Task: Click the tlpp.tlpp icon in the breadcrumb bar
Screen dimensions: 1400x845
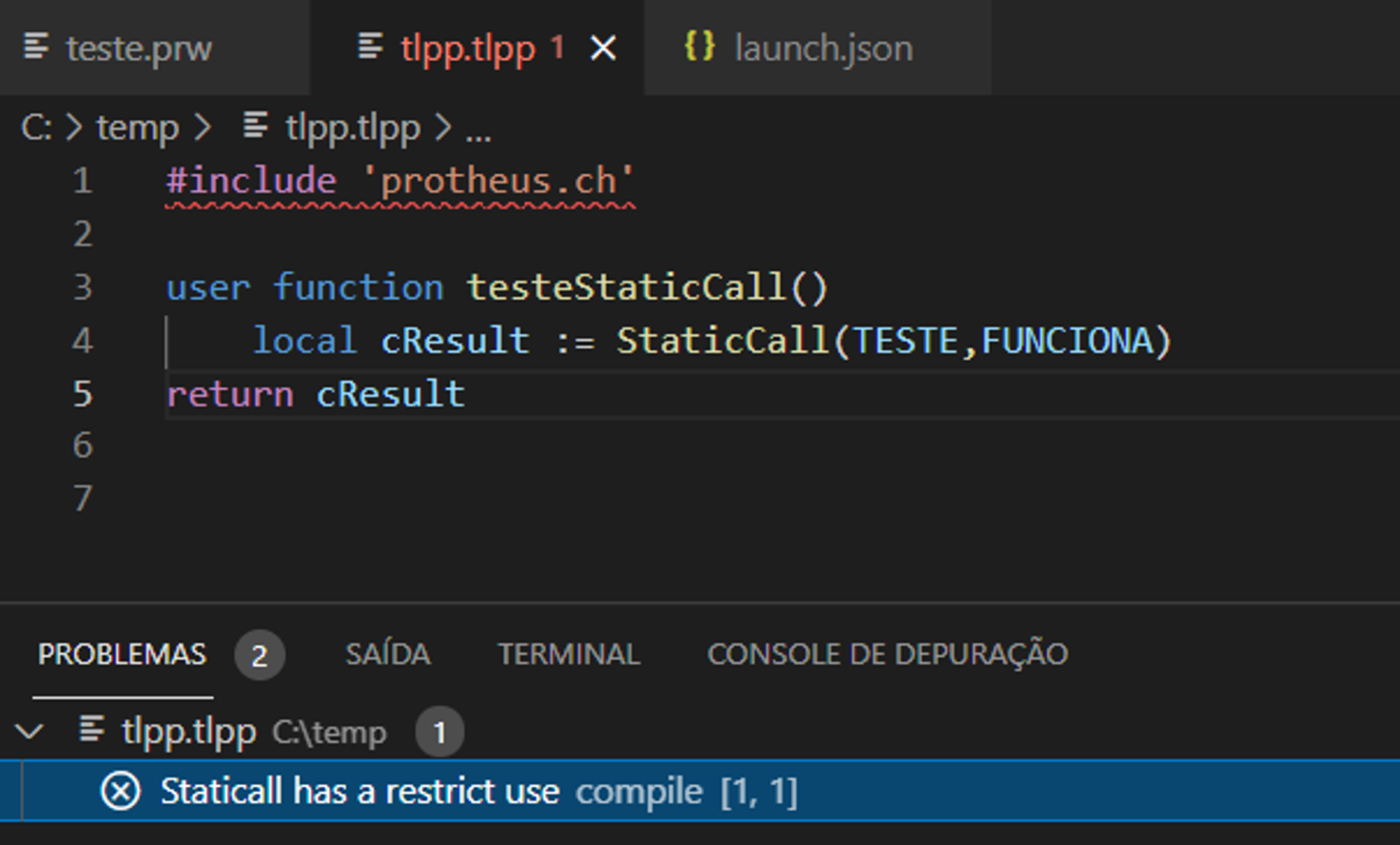Action: point(254,127)
